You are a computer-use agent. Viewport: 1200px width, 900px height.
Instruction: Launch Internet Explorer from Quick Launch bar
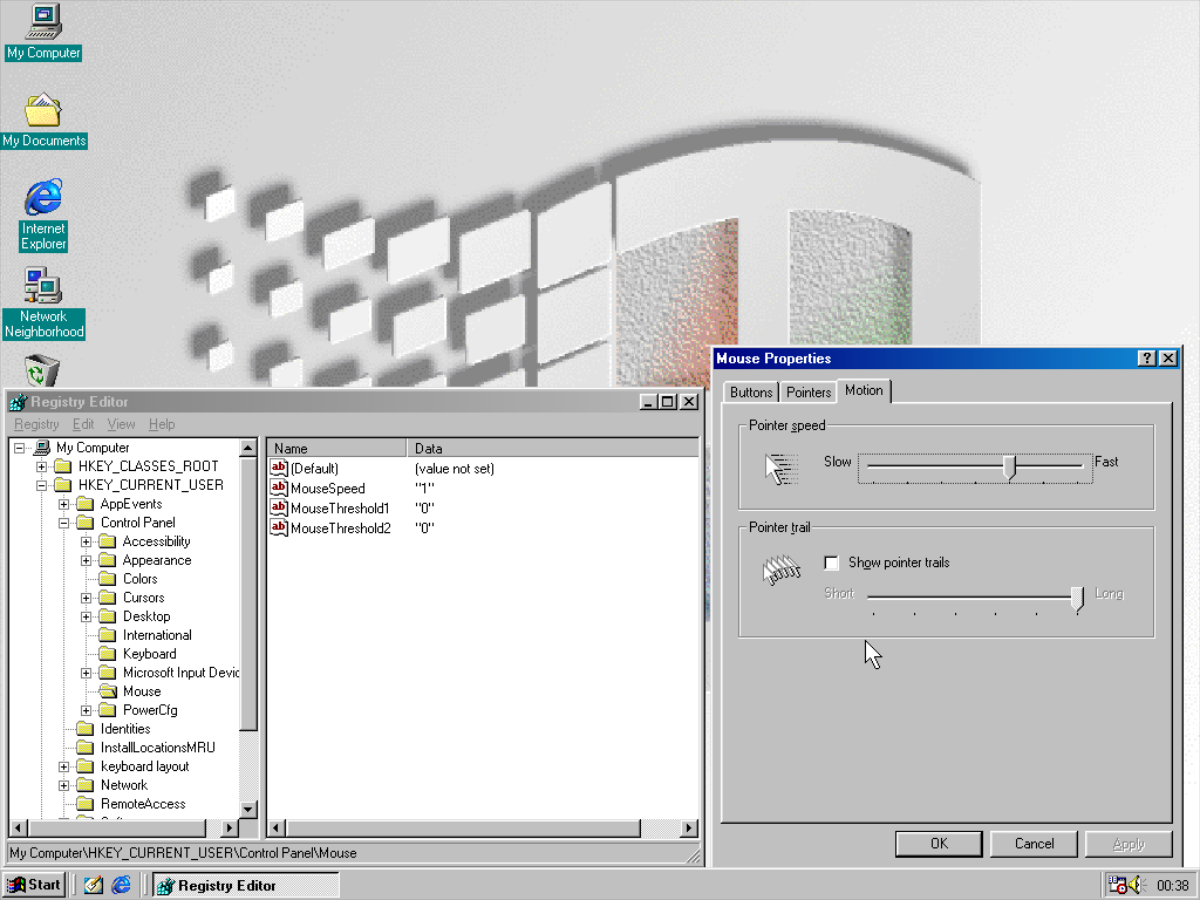121,885
